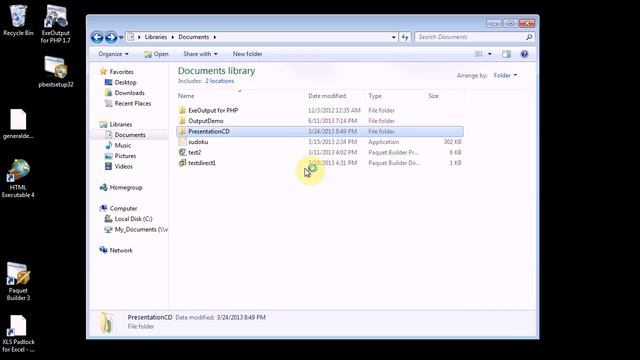
Task: Click the search magnifier icon
Action: [529, 37]
